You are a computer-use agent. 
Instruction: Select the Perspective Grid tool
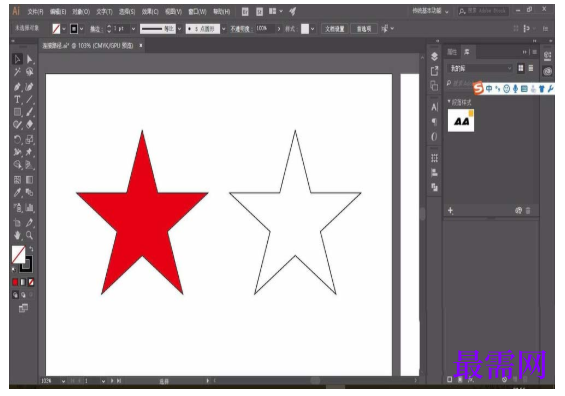click(x=30, y=165)
